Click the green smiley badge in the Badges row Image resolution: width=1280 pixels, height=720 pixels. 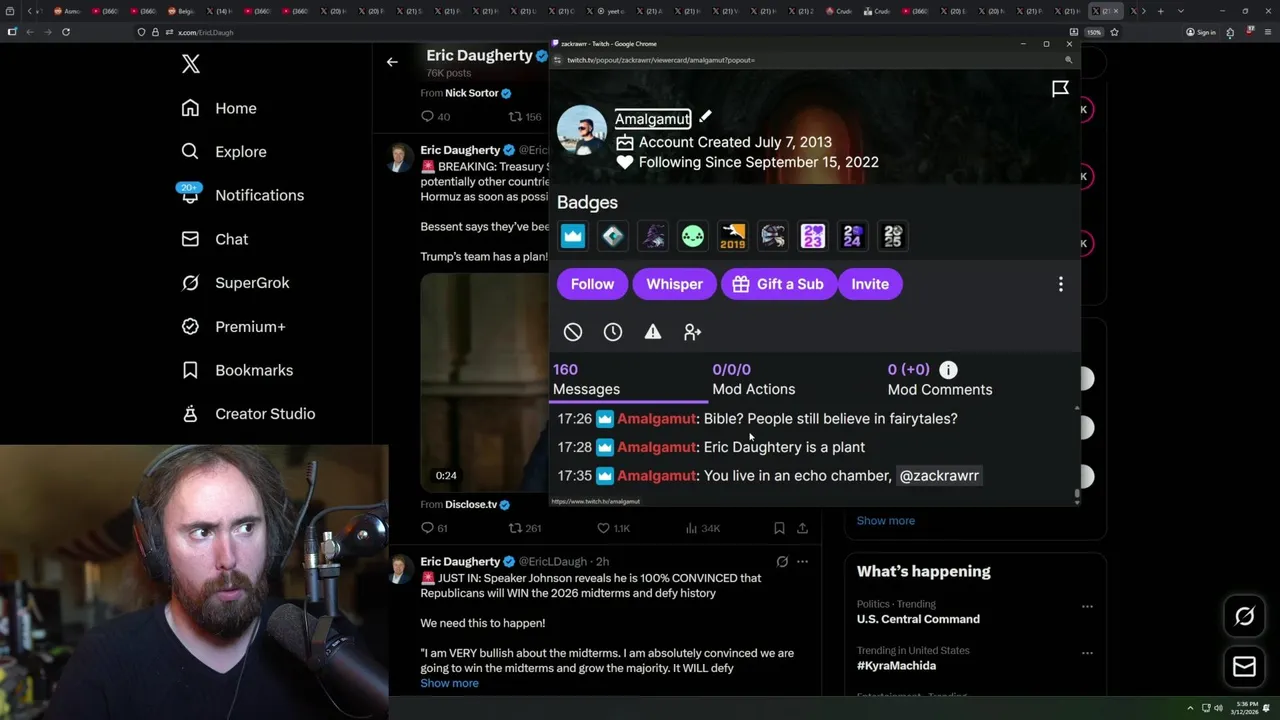[693, 236]
